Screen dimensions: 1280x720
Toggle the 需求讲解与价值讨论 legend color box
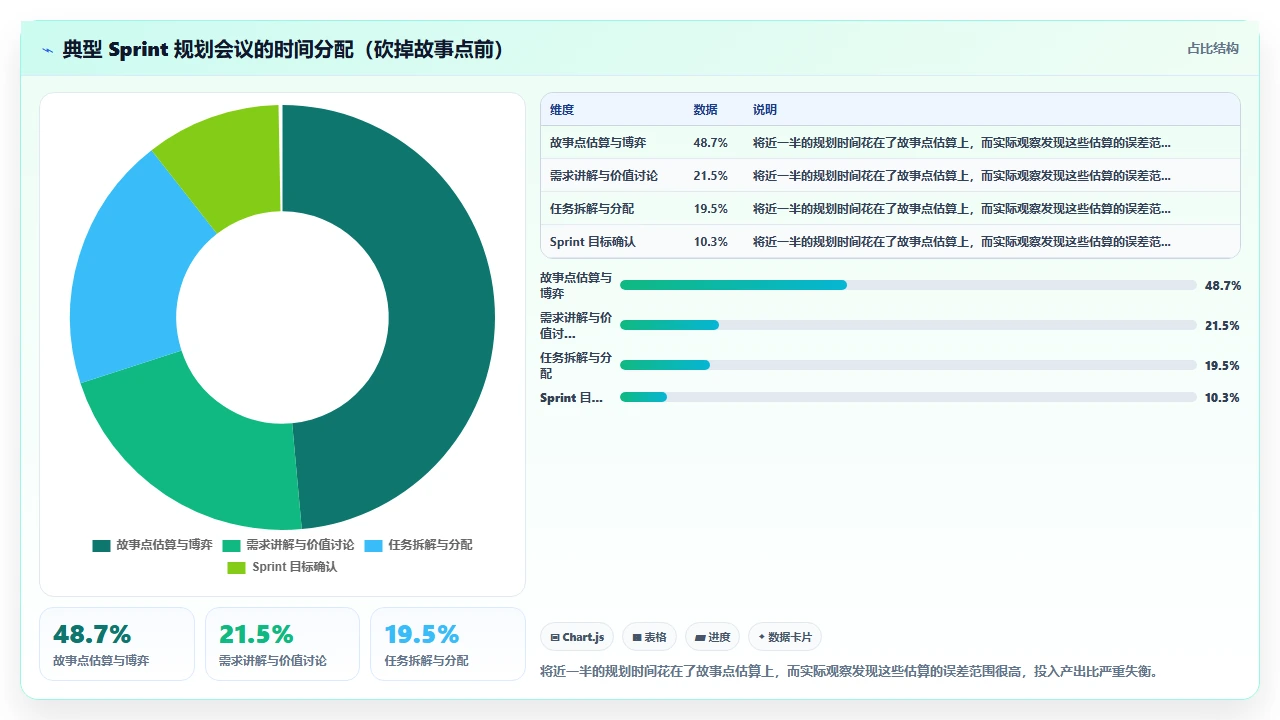click(231, 545)
